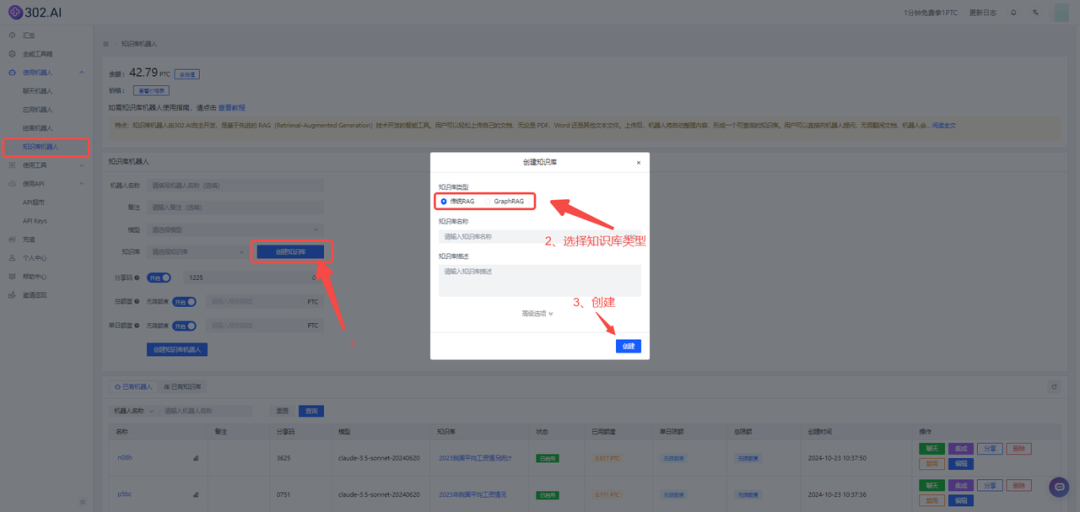Expand 高级选项 in the dialog
The image size is (1080, 512).
tap(537, 314)
